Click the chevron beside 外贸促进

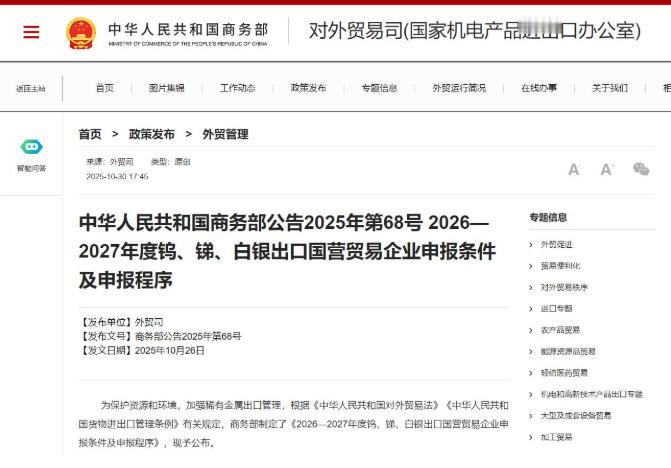coord(531,245)
